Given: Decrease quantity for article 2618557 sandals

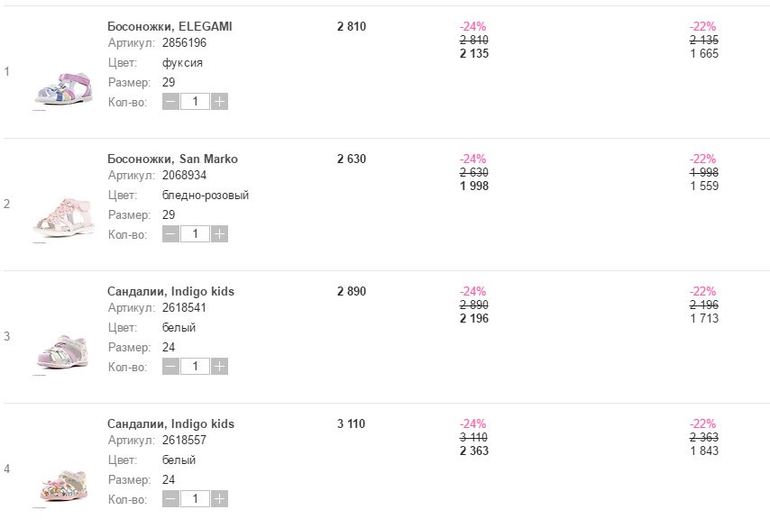Looking at the screenshot, I should point(171,499).
